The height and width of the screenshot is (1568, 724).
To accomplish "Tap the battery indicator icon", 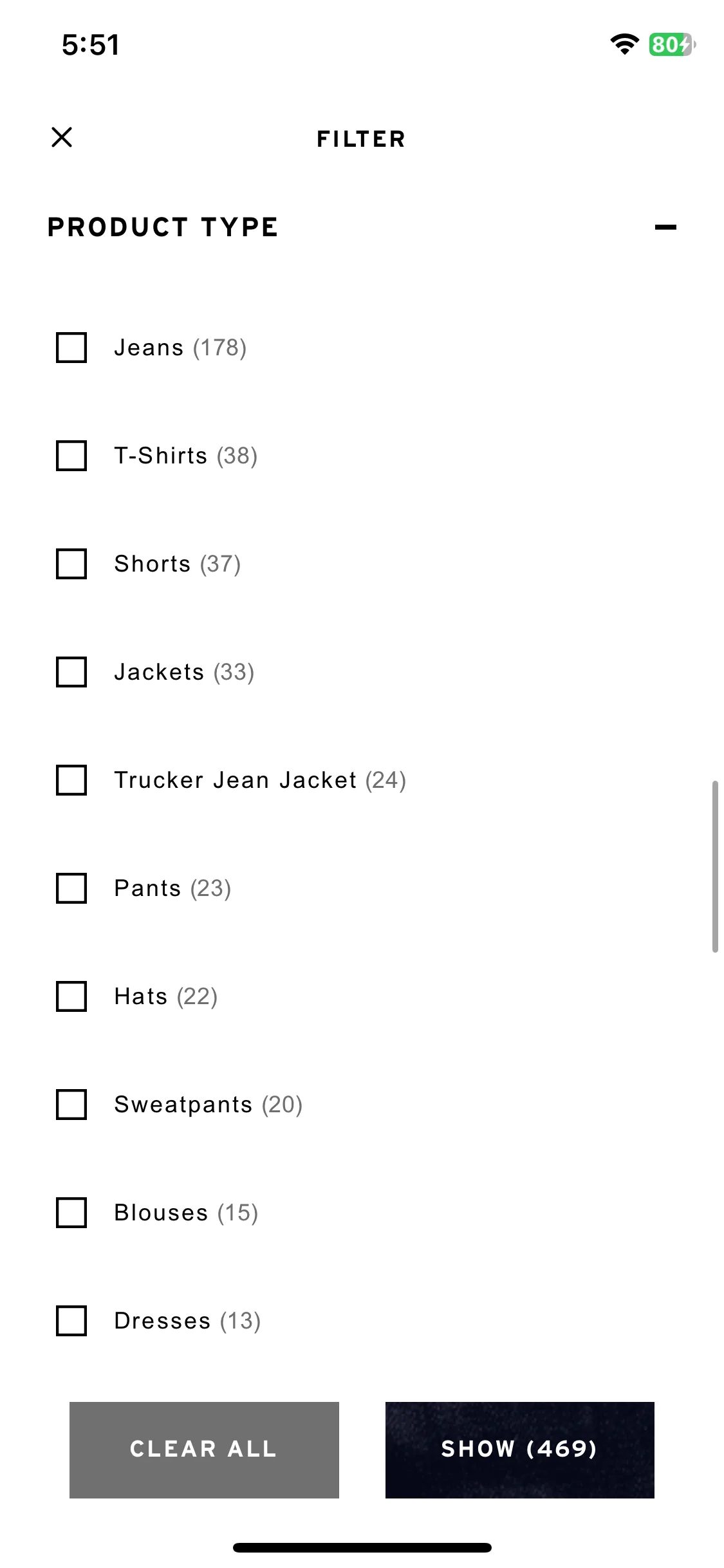I will point(672,44).
